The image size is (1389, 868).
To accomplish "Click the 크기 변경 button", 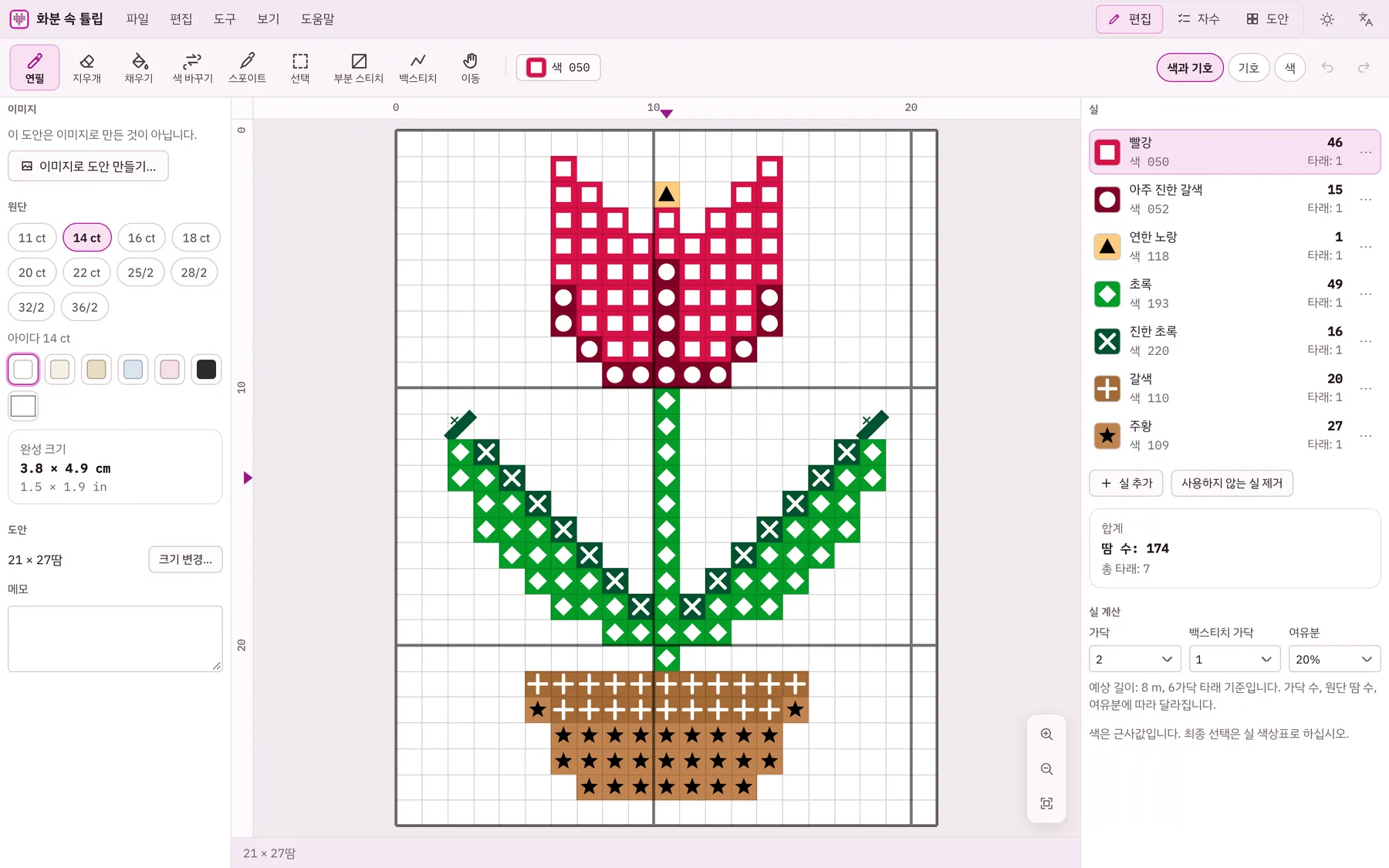I will [185, 559].
